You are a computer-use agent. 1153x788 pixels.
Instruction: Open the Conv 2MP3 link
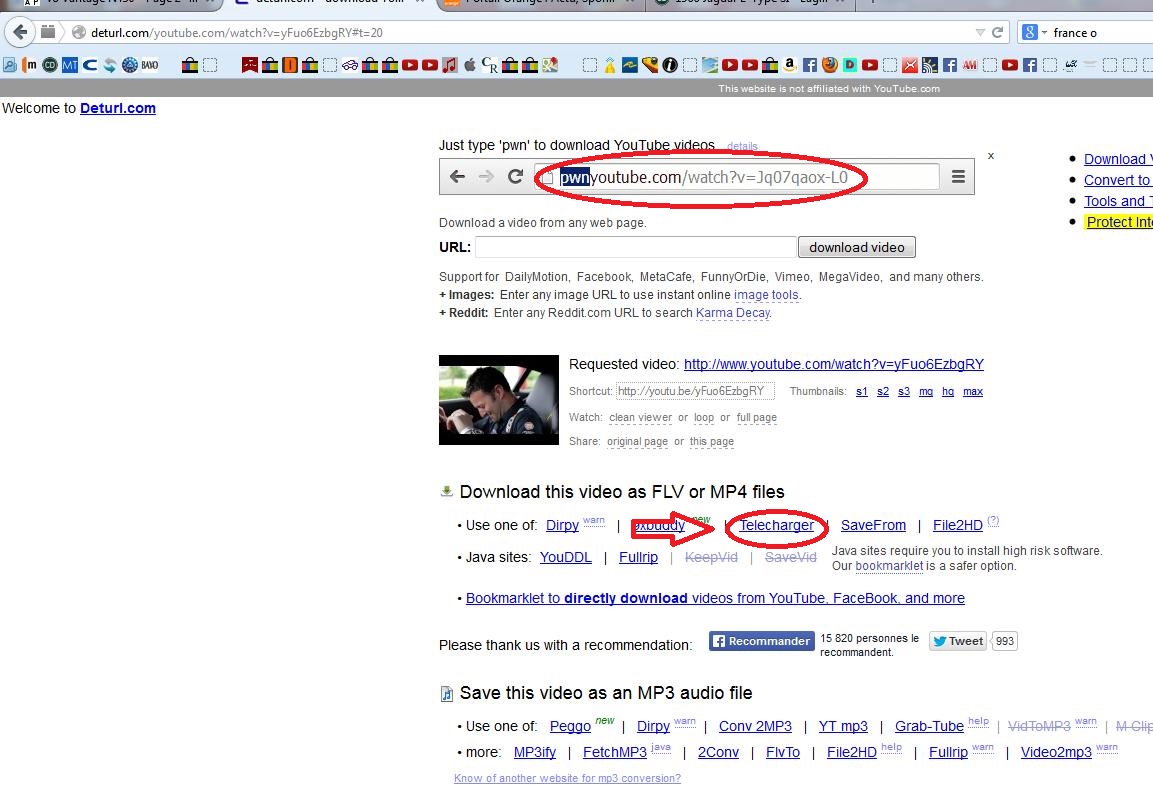[x=755, y=726]
